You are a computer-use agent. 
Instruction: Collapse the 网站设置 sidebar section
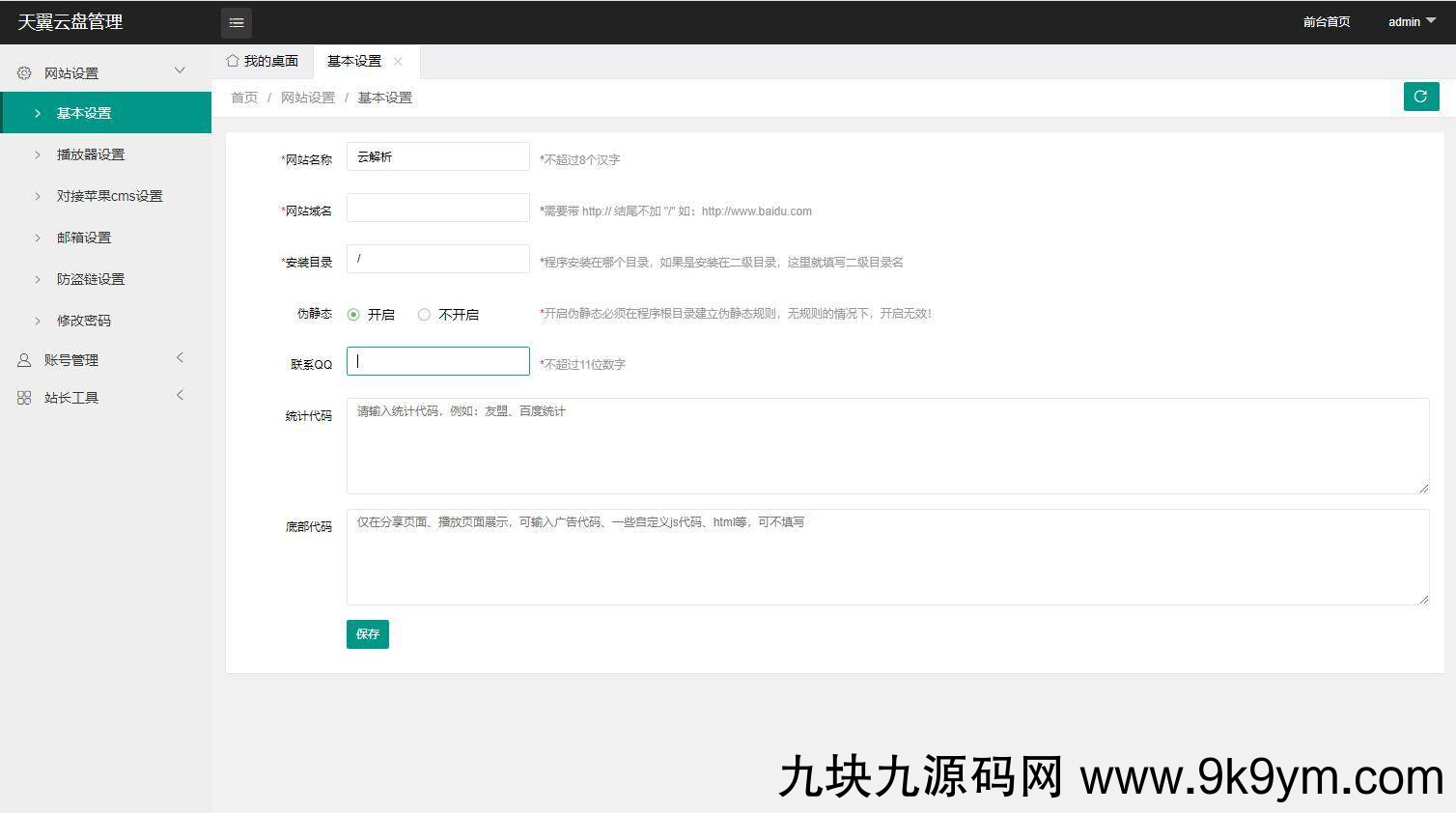coord(180,70)
